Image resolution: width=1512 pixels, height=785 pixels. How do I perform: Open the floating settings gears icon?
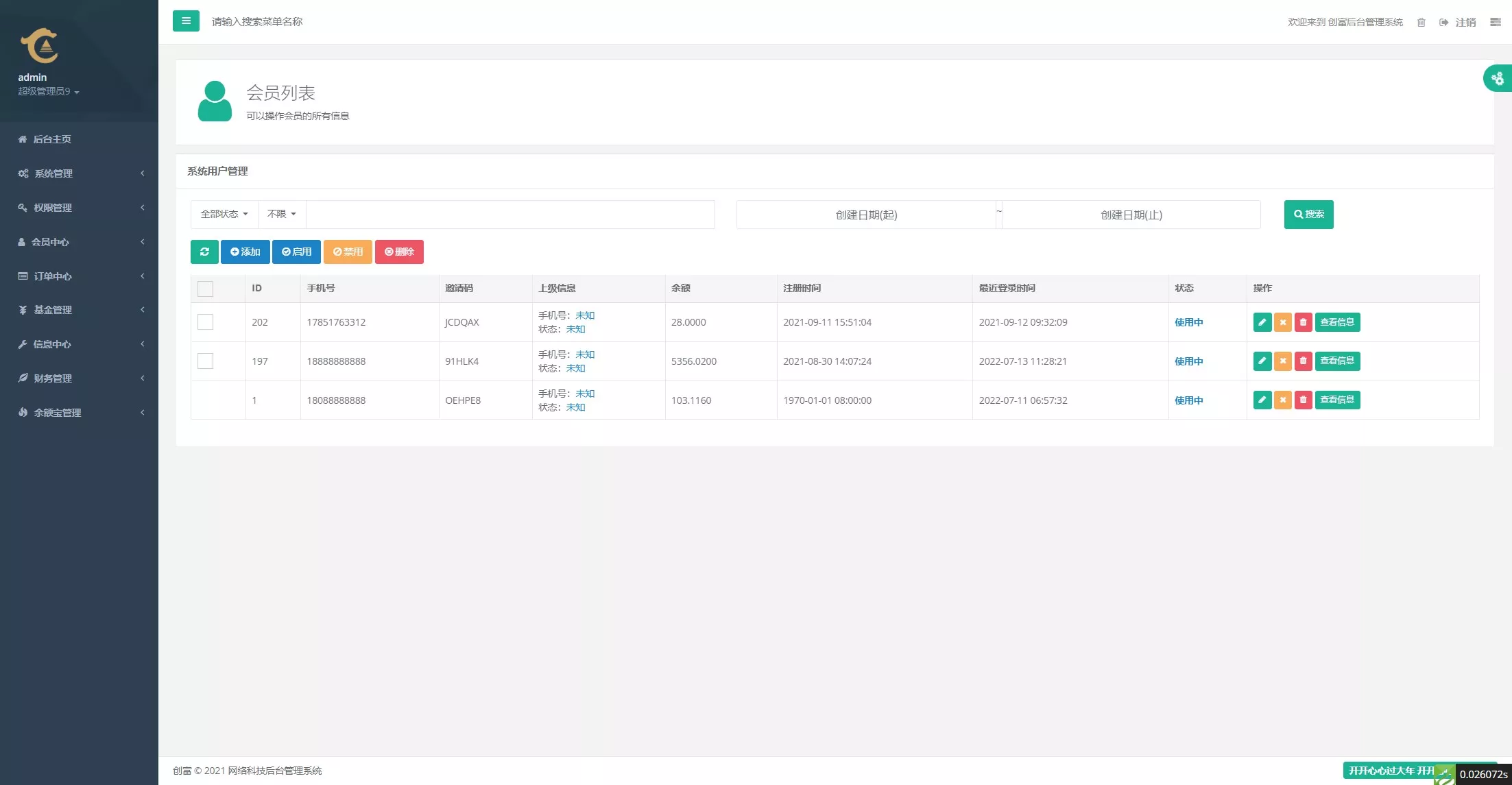point(1497,79)
